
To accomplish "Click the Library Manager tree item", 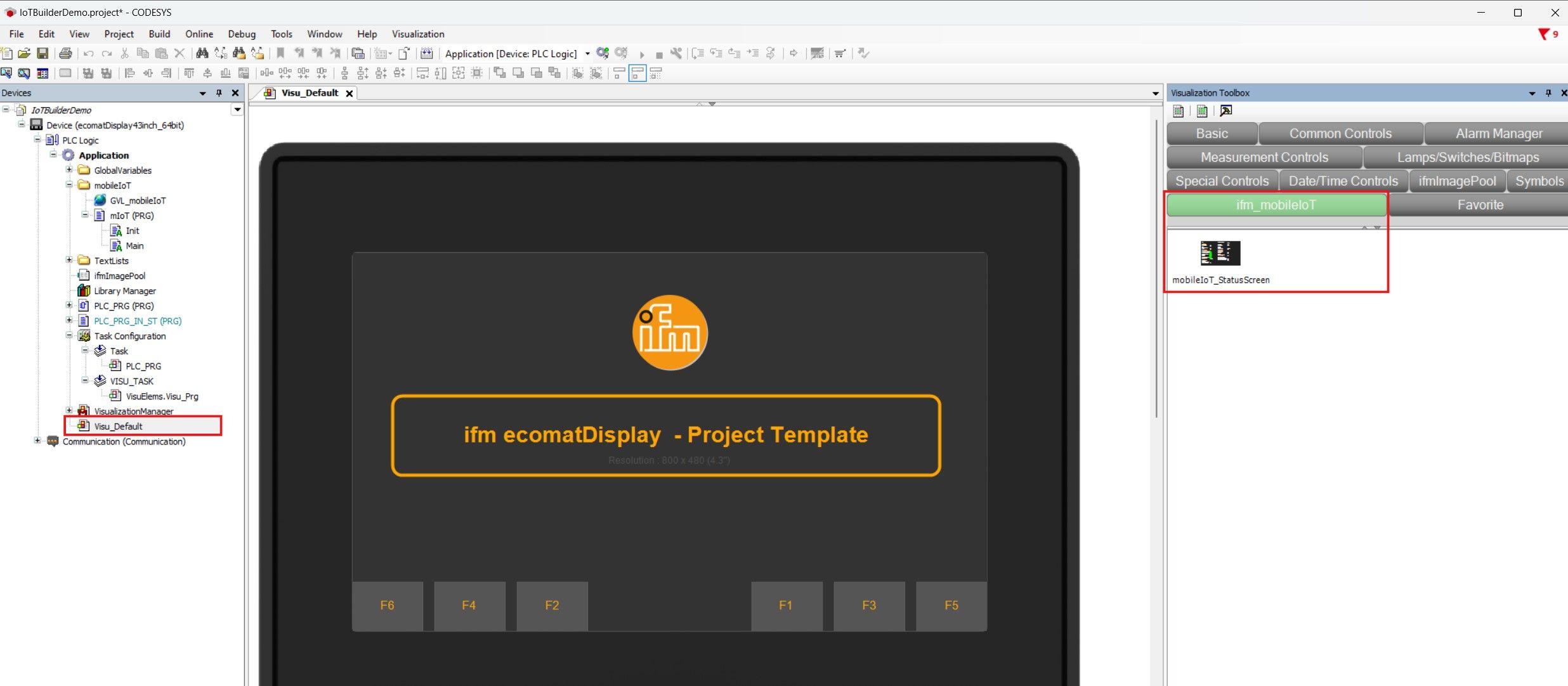I will click(125, 291).
